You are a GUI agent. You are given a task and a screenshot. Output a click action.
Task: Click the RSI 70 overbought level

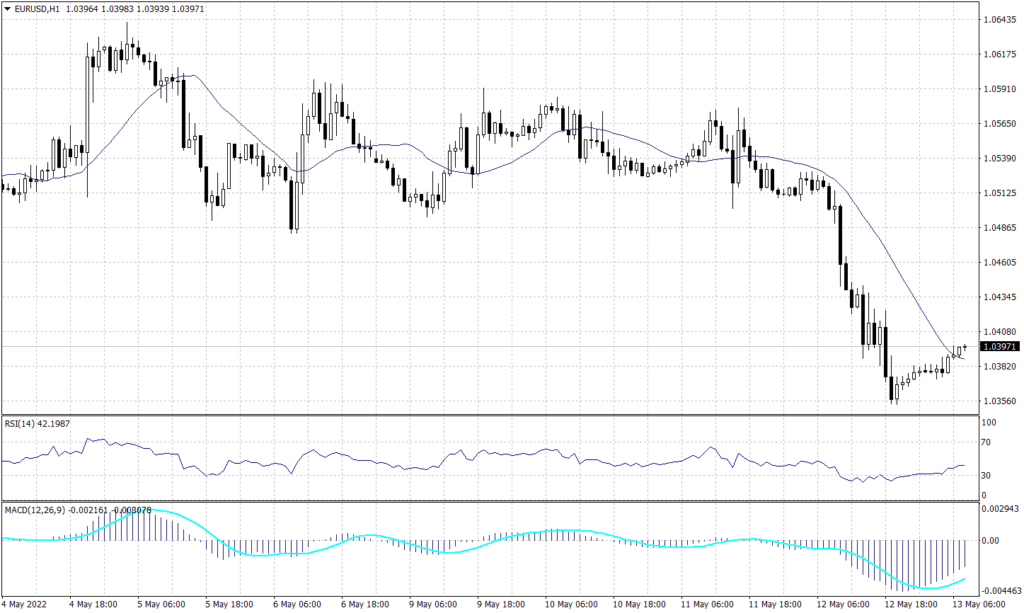(988, 442)
